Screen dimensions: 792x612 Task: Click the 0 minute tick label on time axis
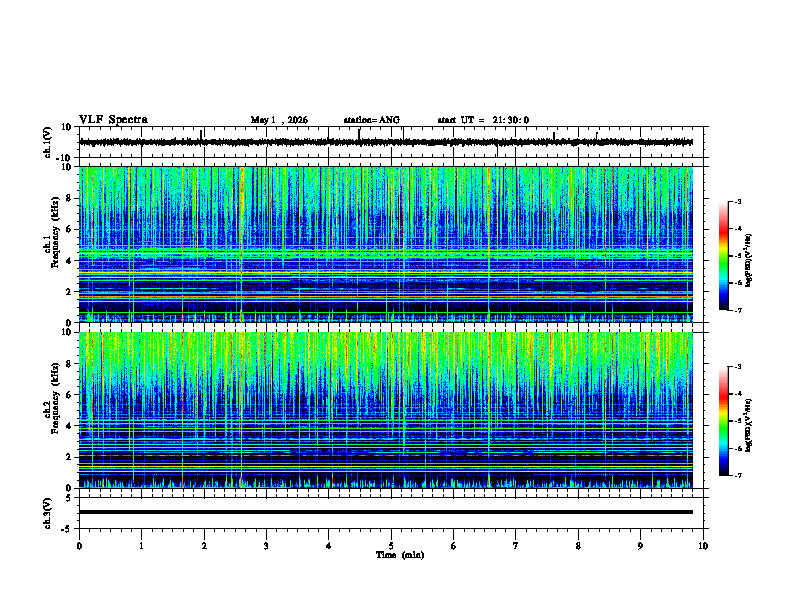tap(79, 546)
